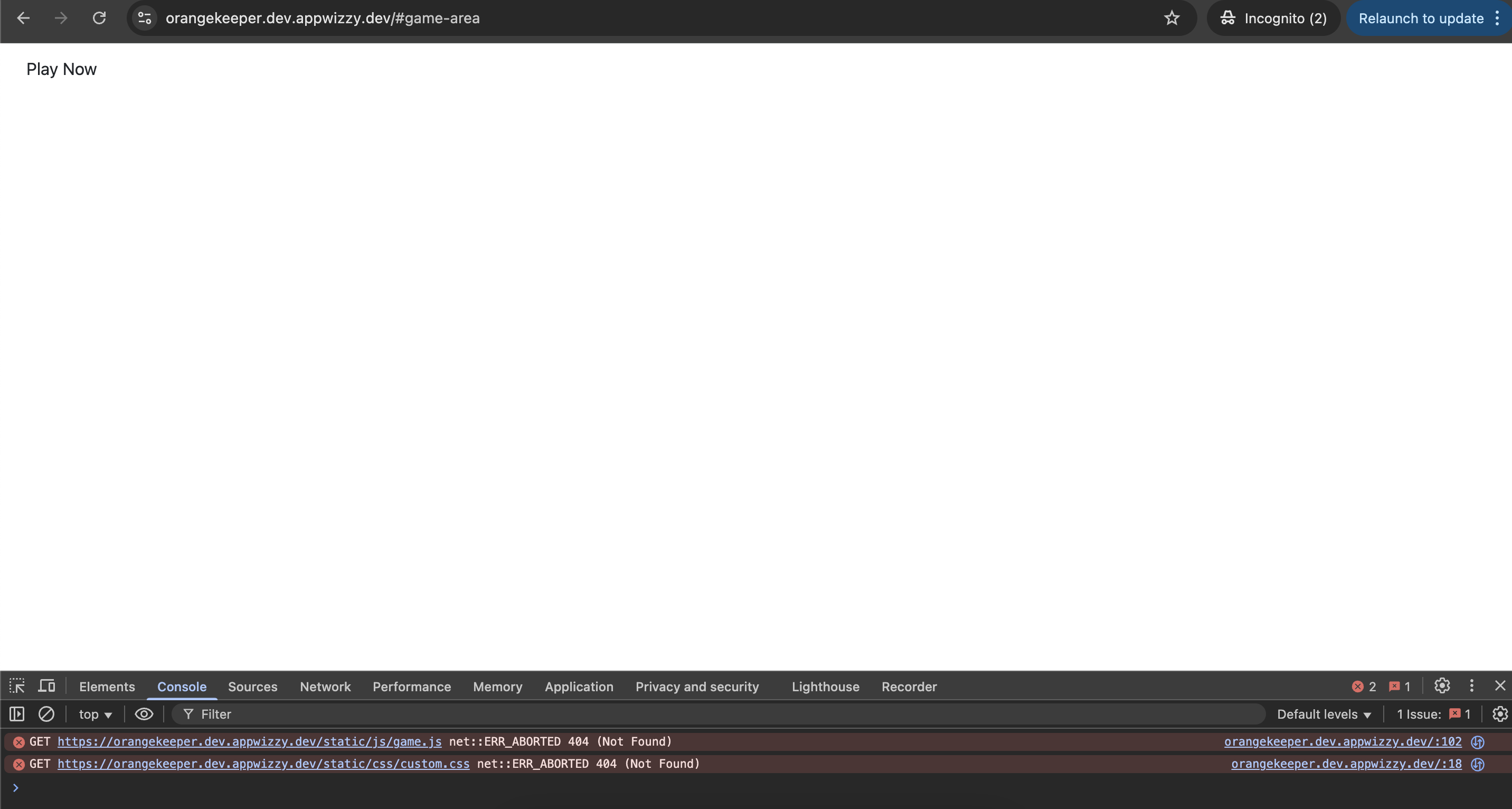Image resolution: width=1512 pixels, height=809 pixels.
Task: Toggle the console sidebar panel icon
Action: click(16, 714)
